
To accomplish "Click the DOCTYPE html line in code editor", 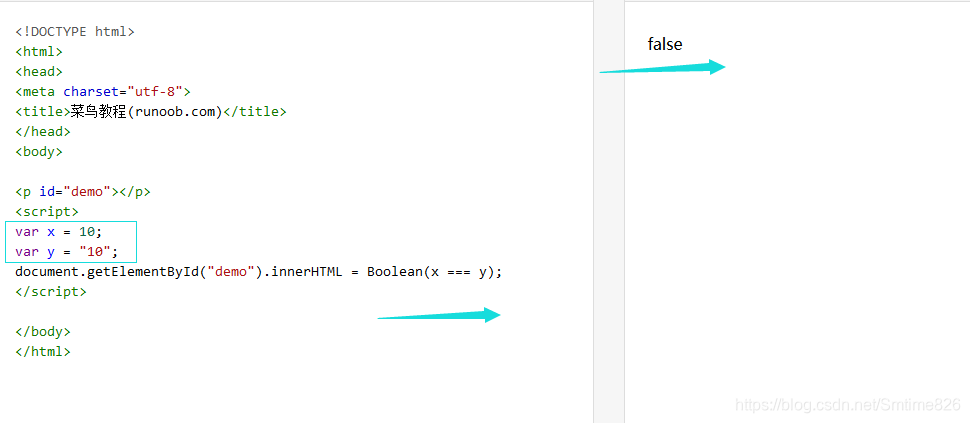I will (75, 32).
